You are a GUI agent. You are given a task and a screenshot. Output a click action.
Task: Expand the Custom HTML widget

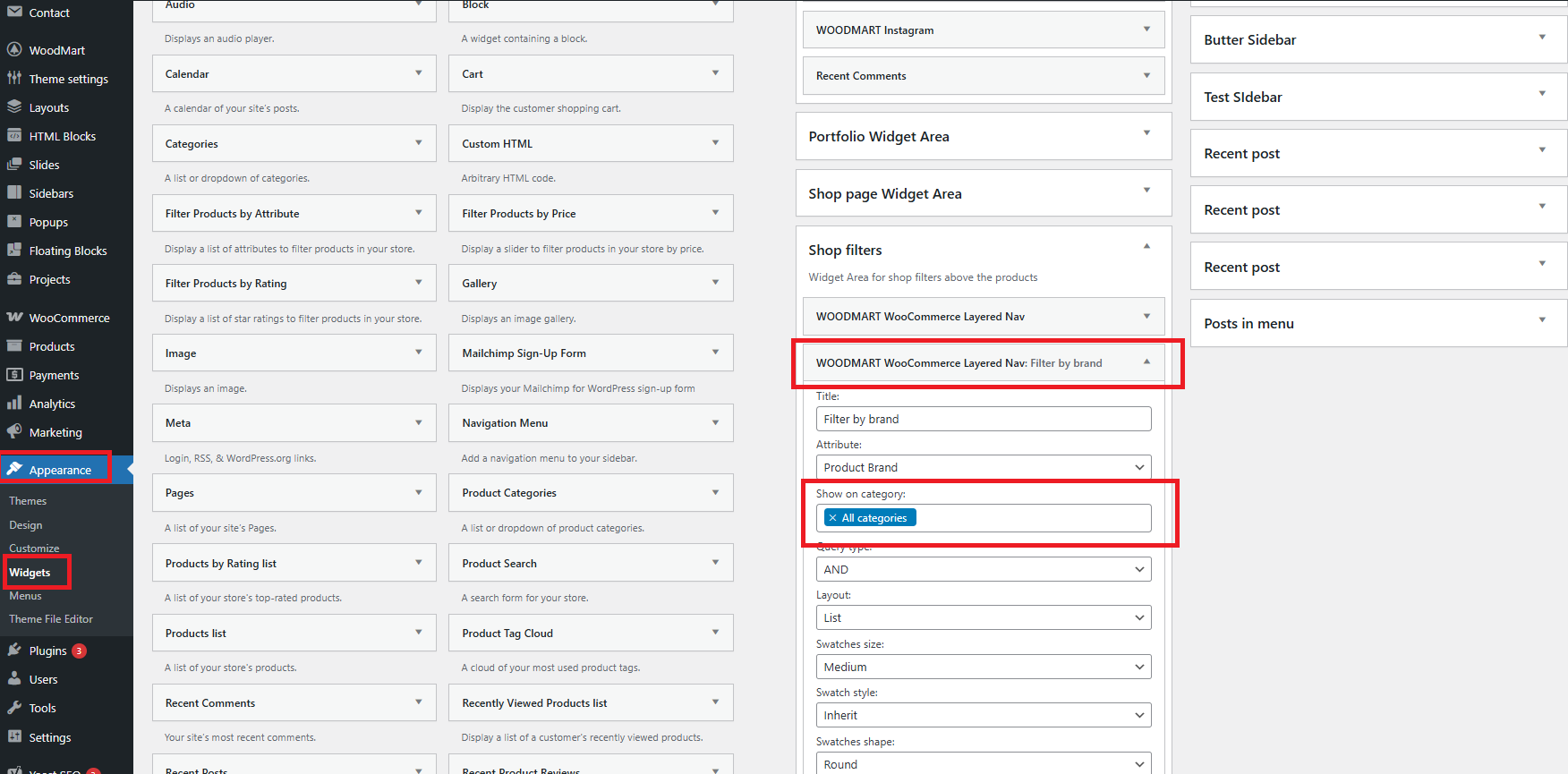click(715, 142)
